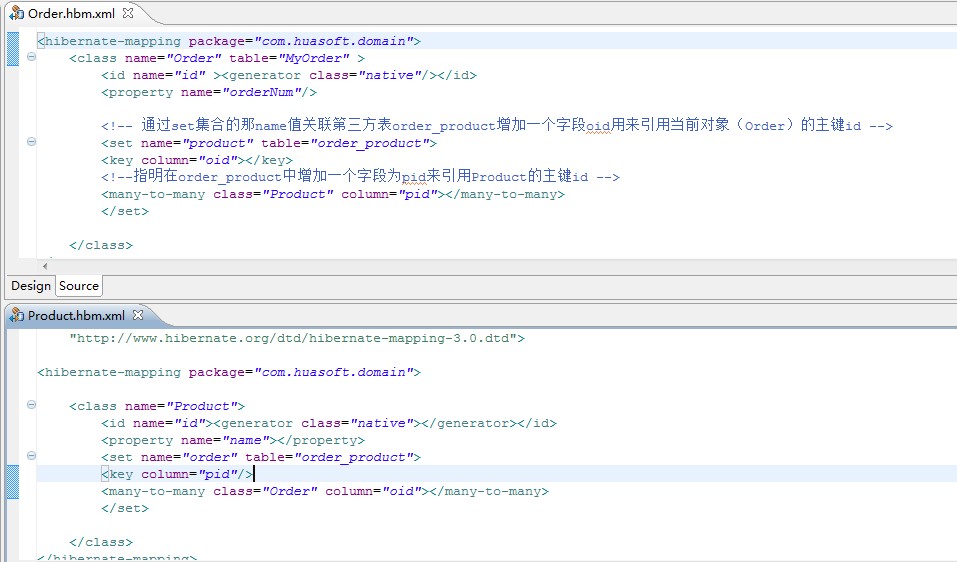Click the closing </set> in Order.hbm.xml
Image resolution: width=957 pixels, height=562 pixels.
(x=125, y=212)
